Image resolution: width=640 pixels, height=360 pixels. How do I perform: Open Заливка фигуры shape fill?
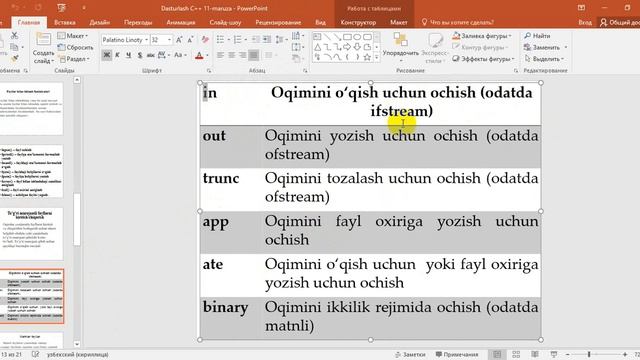(482, 36)
